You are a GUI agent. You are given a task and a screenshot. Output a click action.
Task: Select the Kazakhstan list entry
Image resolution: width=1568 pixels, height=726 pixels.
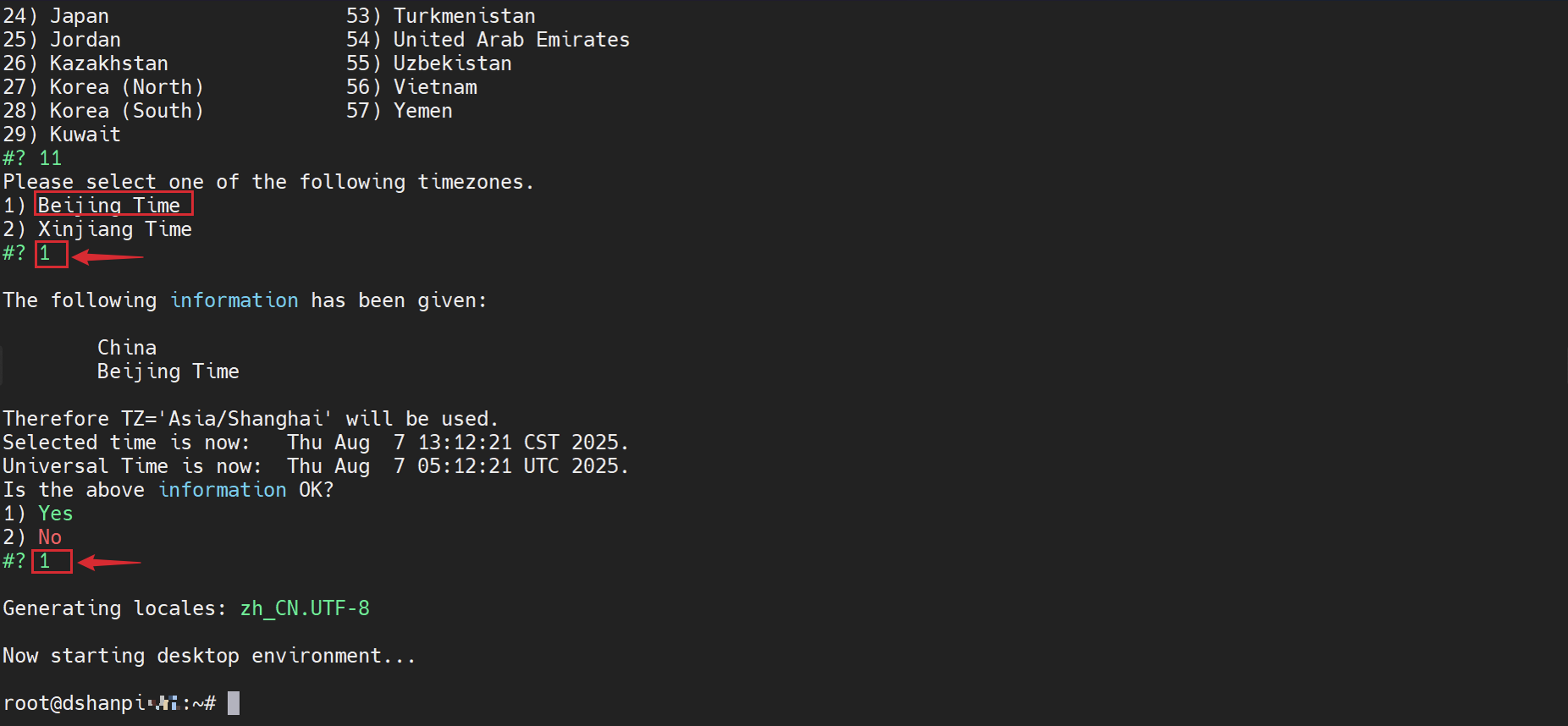coord(108,63)
